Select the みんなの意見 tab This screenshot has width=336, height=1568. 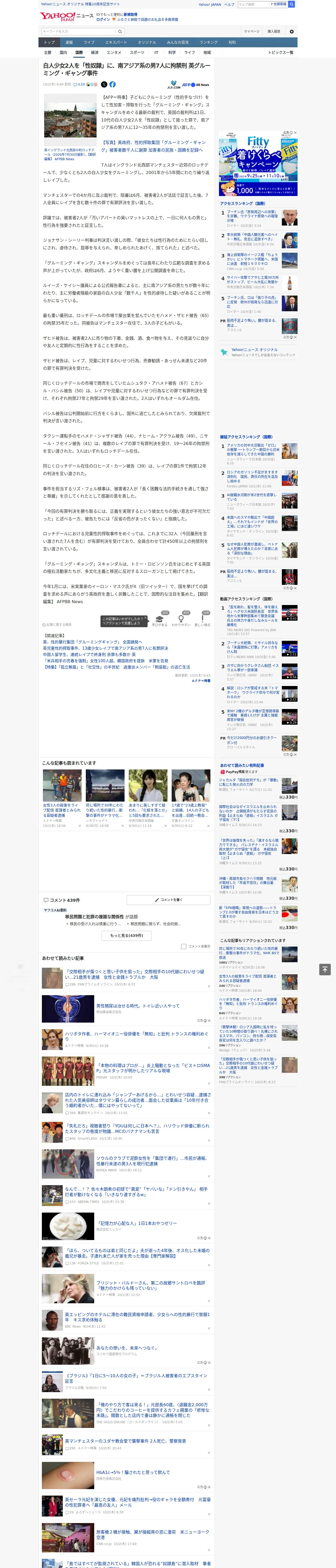pos(178,43)
